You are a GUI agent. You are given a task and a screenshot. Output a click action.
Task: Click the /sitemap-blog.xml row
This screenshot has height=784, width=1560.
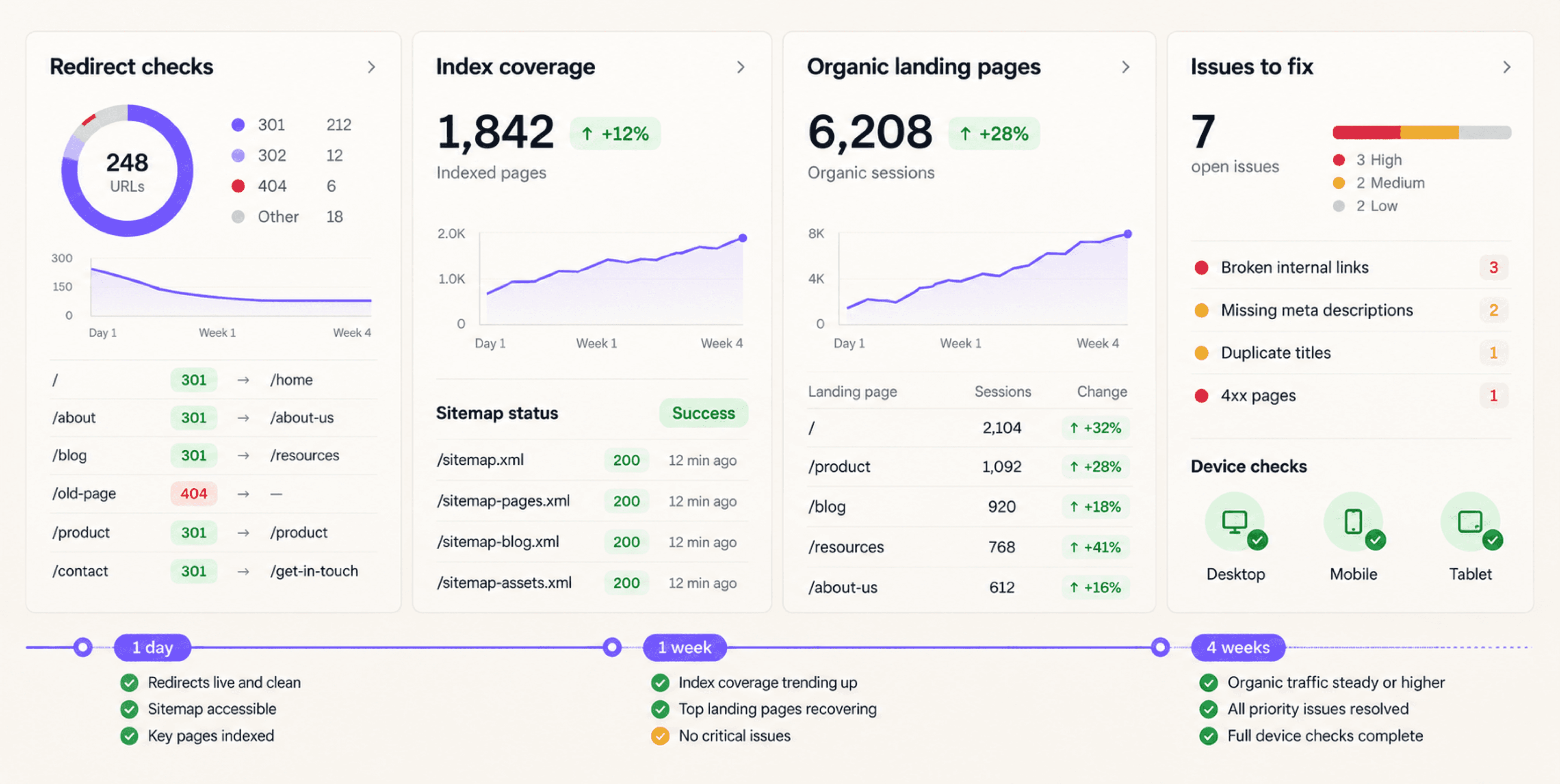pos(591,542)
